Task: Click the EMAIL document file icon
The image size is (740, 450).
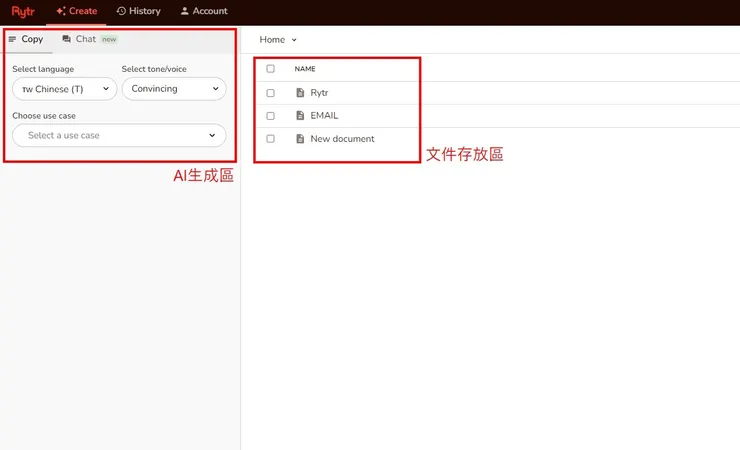Action: [300, 115]
